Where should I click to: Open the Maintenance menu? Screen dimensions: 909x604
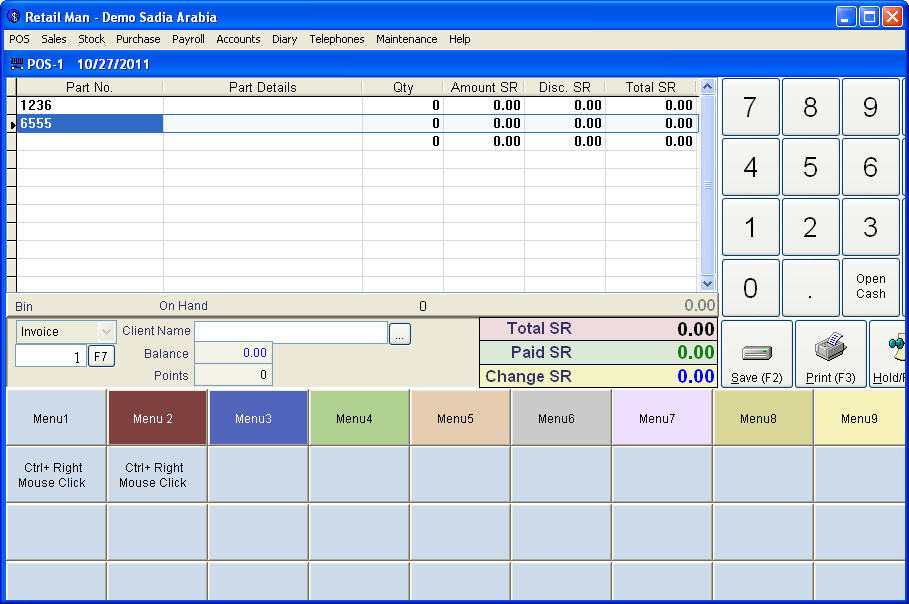pyautogui.click(x=406, y=39)
